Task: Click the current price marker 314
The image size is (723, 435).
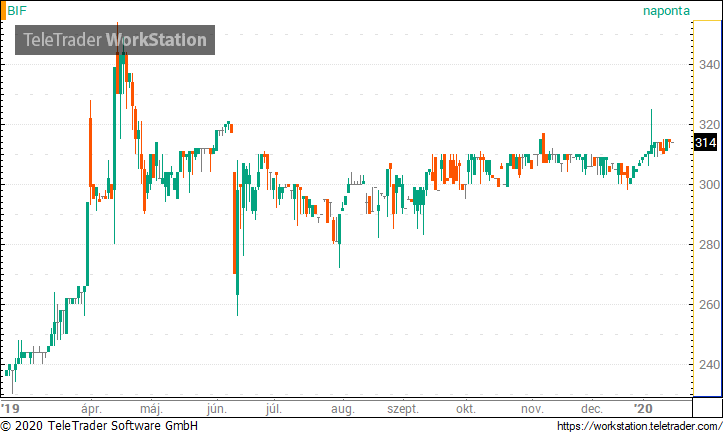Action: (705, 143)
